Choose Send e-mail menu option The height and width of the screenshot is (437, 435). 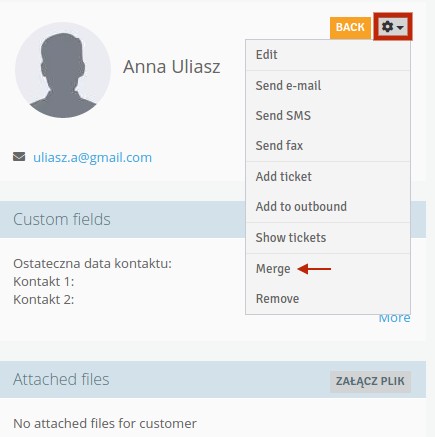point(328,86)
